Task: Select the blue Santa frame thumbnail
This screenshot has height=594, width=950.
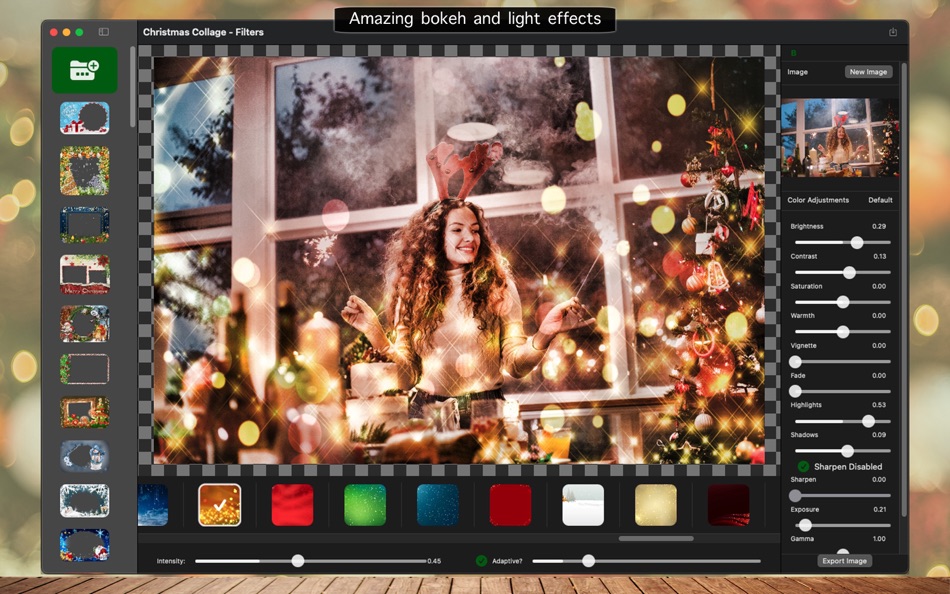Action: pos(85,544)
